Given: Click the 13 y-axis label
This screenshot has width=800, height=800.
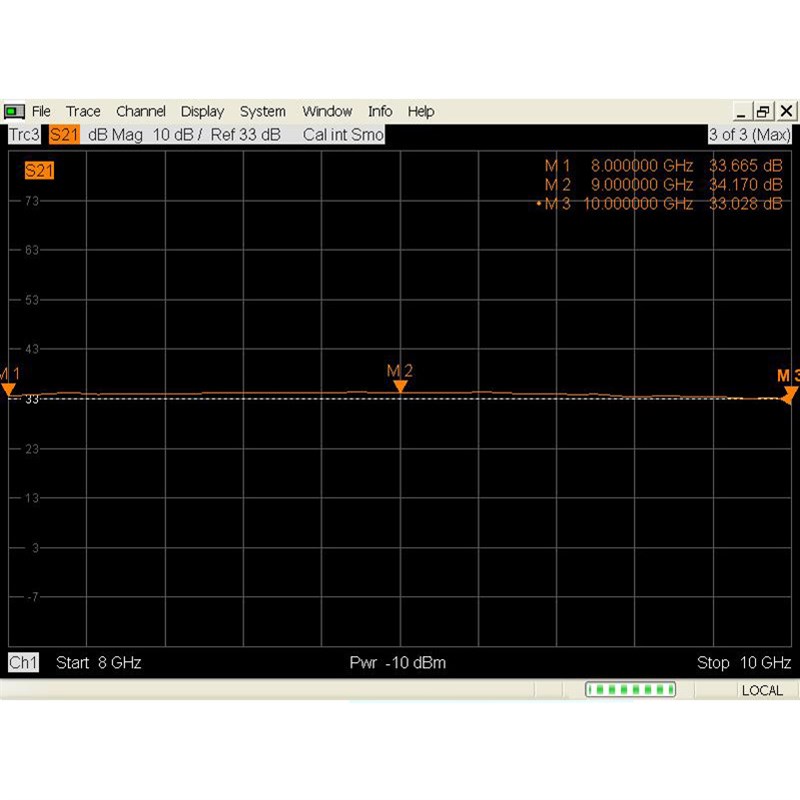Looking at the screenshot, I should tap(32, 498).
